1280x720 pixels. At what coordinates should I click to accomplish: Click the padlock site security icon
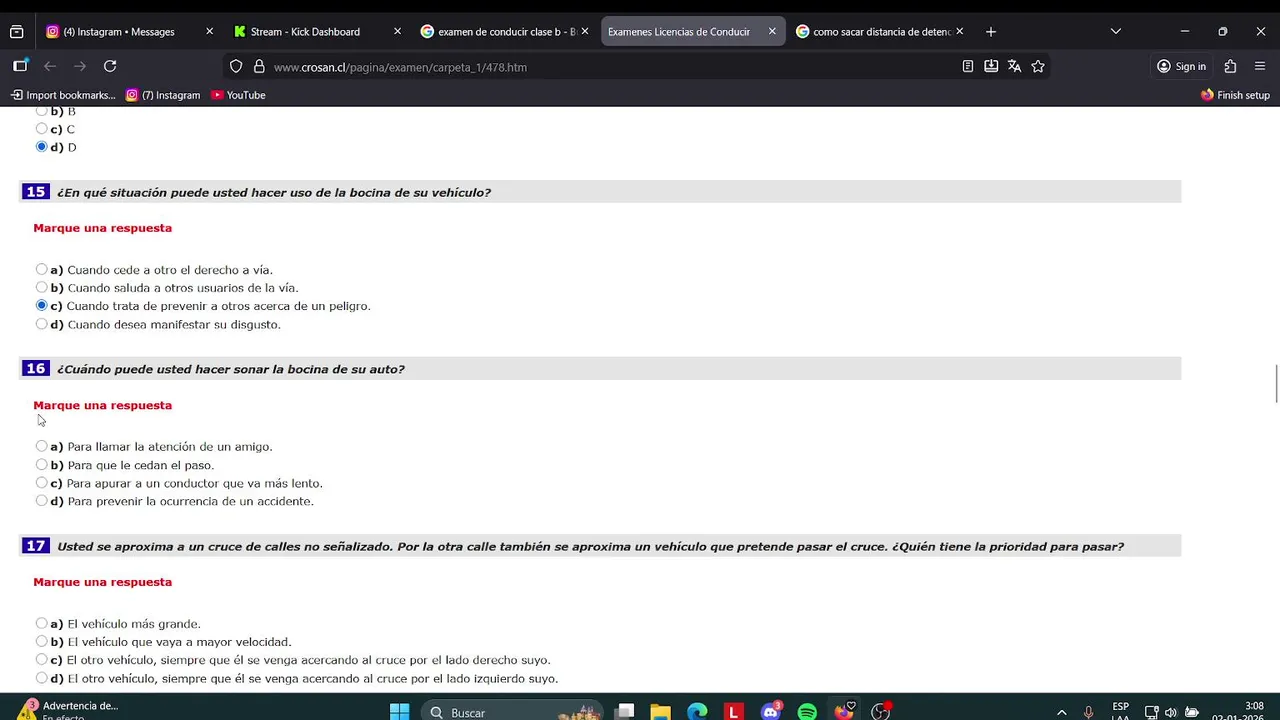pyautogui.click(x=259, y=67)
